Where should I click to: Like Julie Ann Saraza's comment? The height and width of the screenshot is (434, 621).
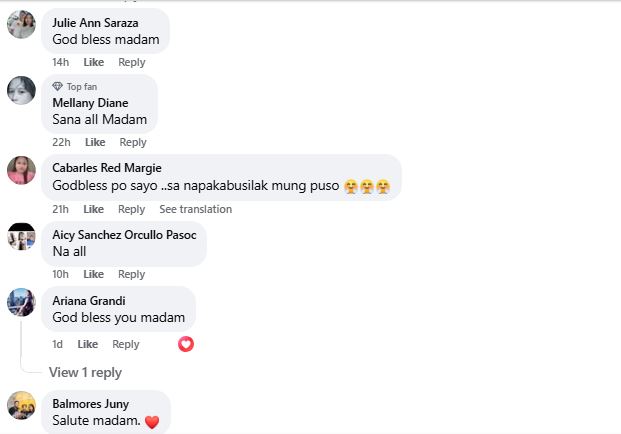93,62
